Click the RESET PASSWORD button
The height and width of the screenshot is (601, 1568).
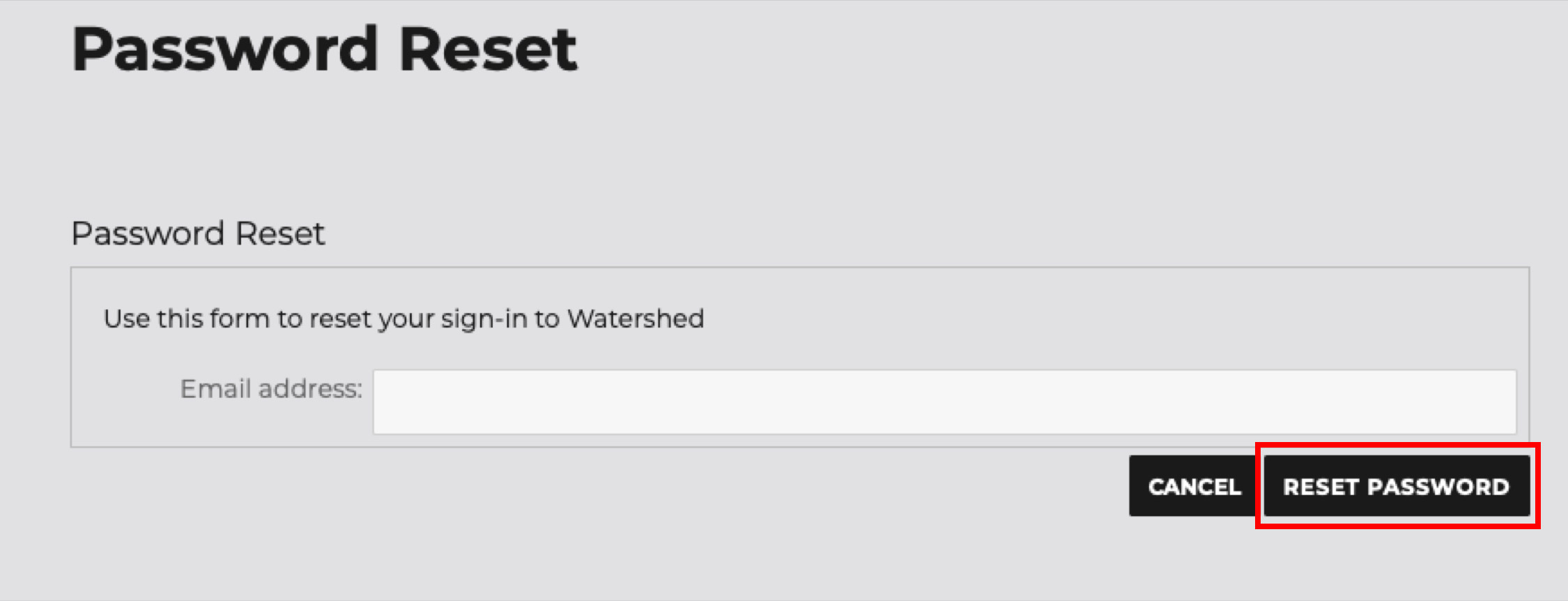pyautogui.click(x=1397, y=486)
